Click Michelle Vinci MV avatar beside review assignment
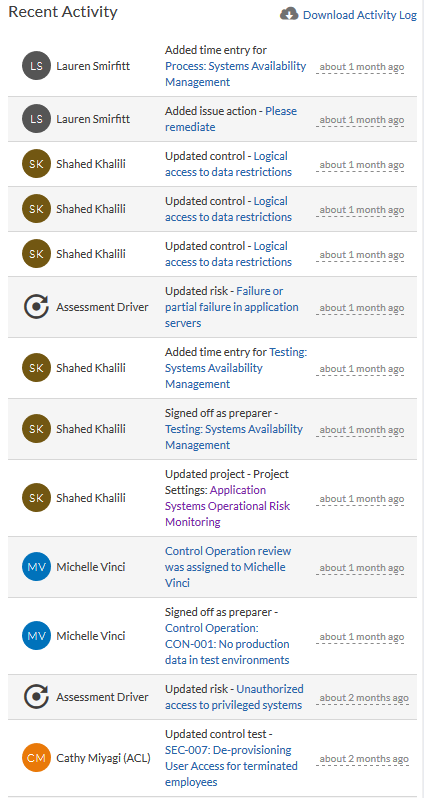The image size is (424, 798). tap(37, 567)
